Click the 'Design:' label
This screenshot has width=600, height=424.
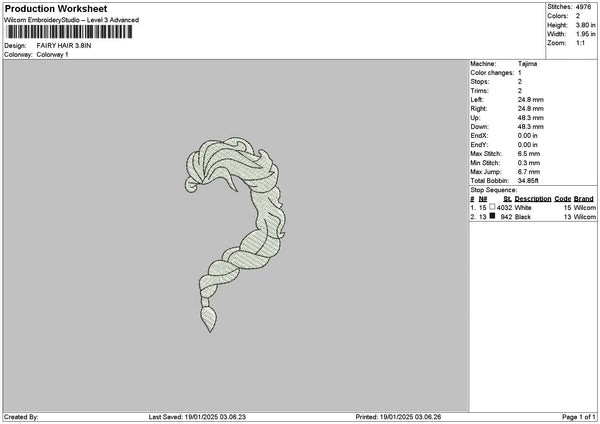(x=15, y=46)
